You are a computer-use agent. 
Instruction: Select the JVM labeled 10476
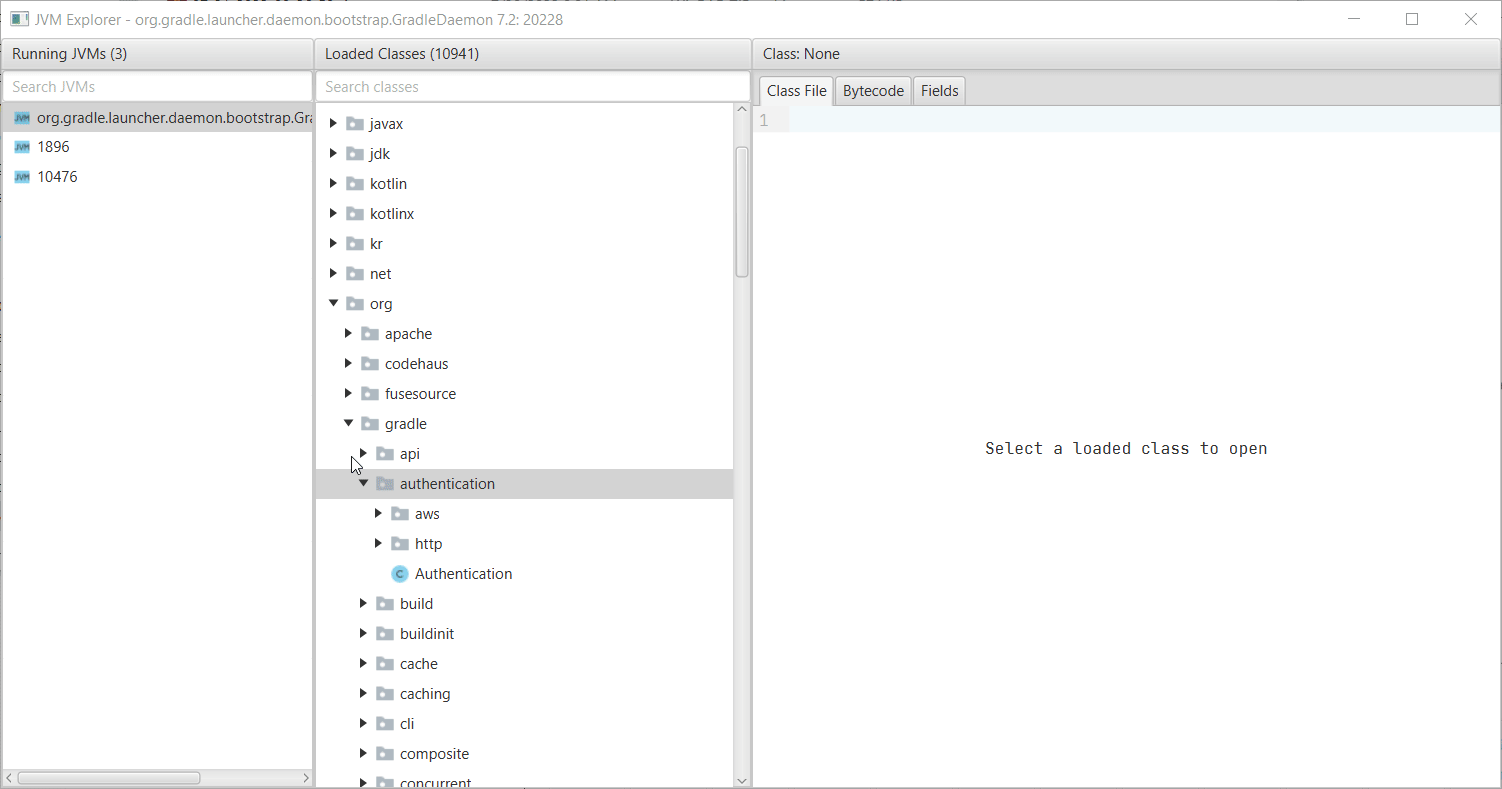tap(157, 177)
